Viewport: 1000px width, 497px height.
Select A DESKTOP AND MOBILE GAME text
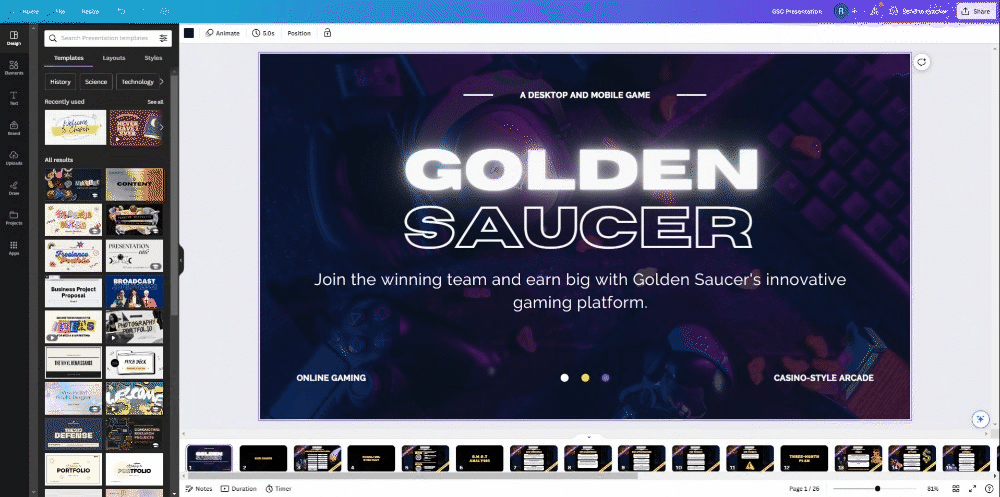[585, 95]
